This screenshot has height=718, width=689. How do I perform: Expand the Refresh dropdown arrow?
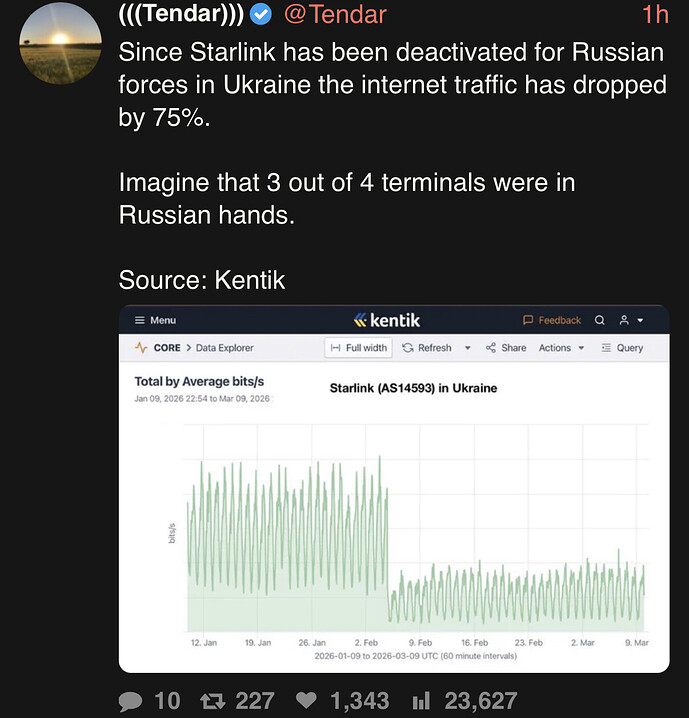coord(467,348)
